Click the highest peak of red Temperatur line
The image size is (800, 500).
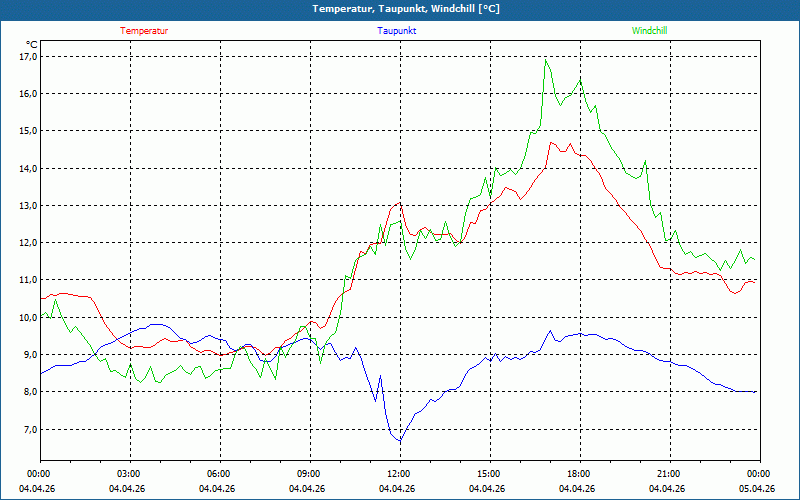[551, 142]
